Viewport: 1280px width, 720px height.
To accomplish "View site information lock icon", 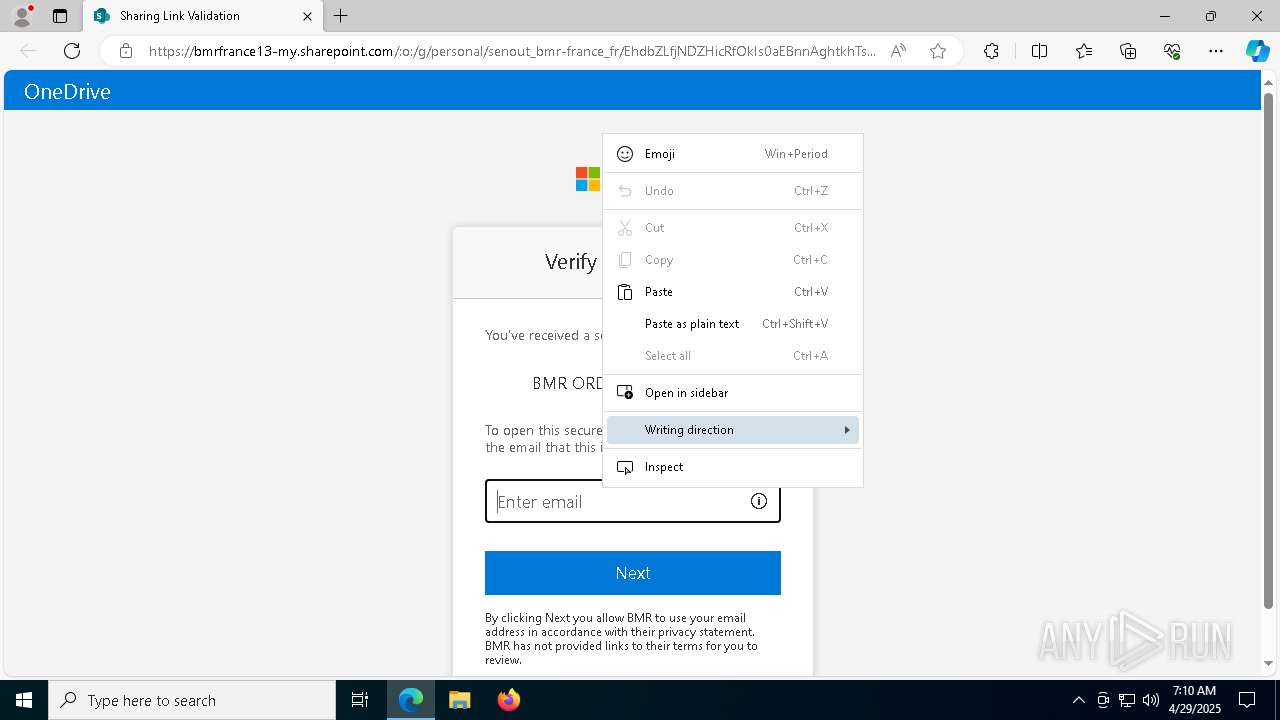I will coord(125,51).
